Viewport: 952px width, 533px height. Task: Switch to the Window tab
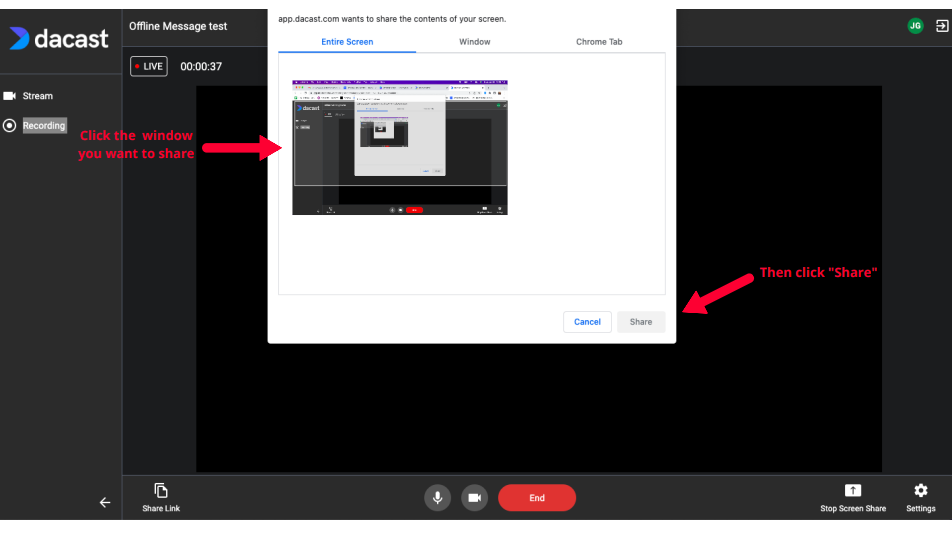click(x=475, y=42)
